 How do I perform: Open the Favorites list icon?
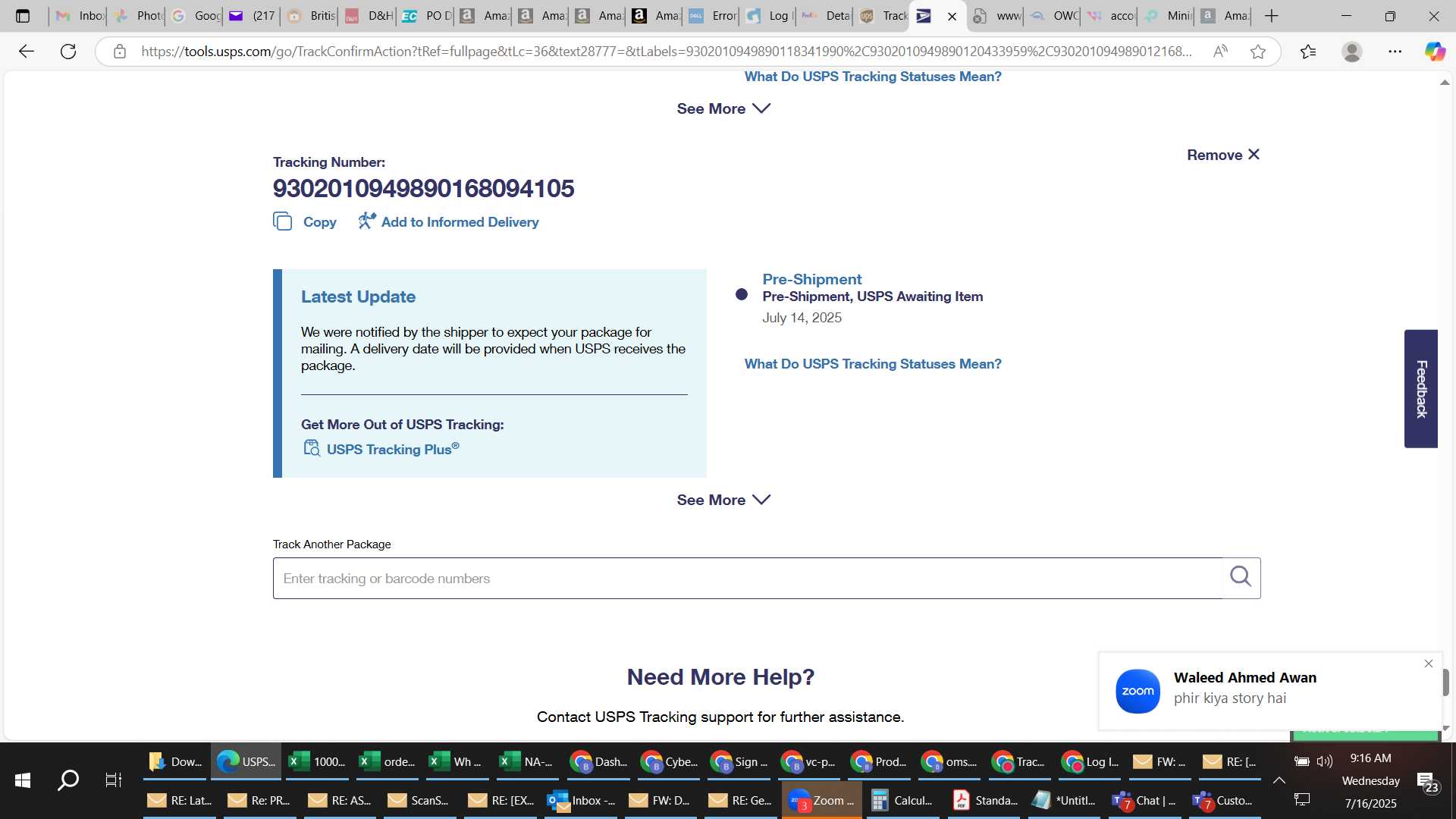(x=1308, y=52)
